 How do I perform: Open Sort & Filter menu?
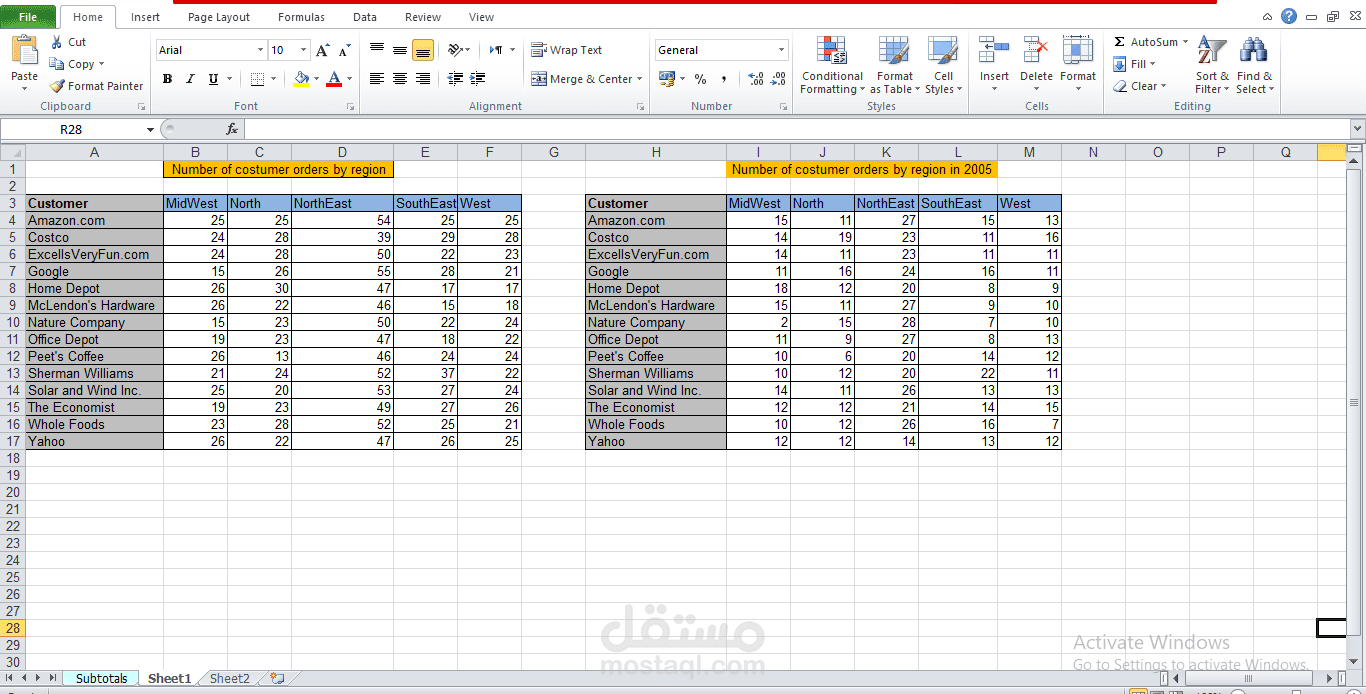click(1212, 66)
